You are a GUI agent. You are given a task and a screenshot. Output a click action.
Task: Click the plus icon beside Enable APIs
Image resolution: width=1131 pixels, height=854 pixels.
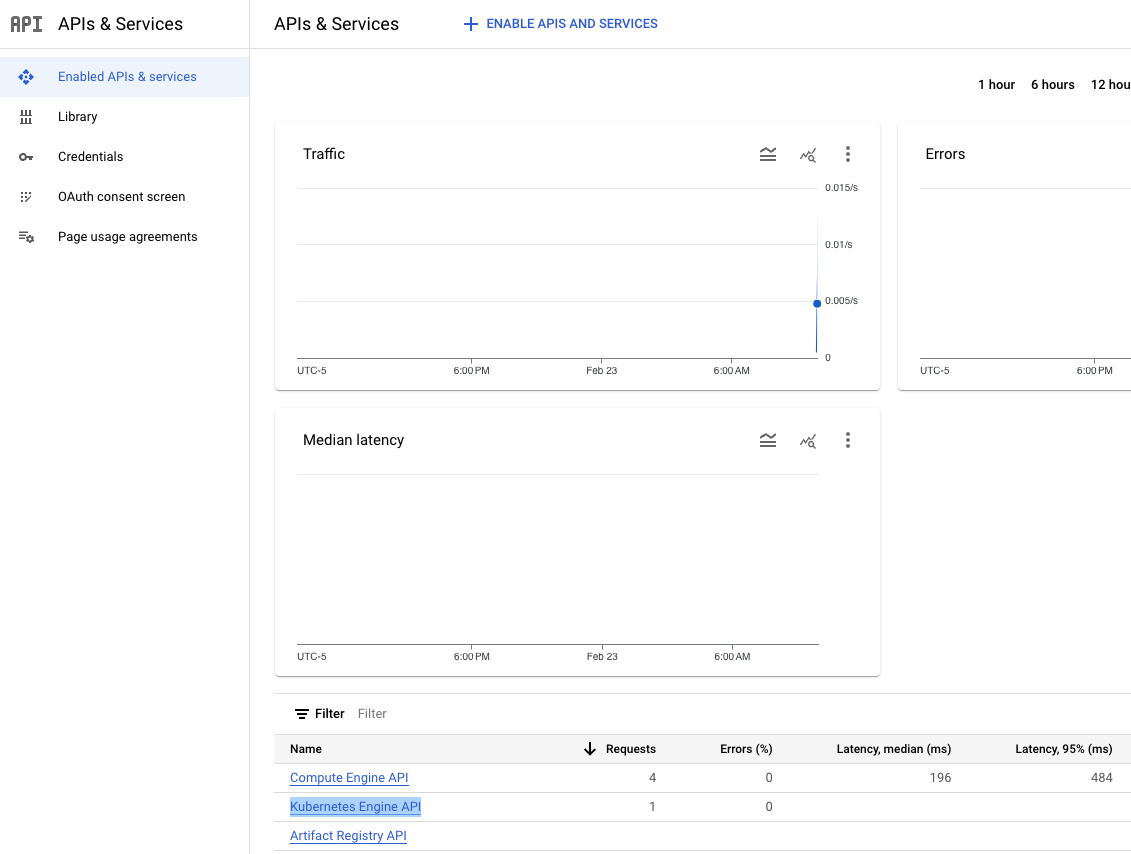coord(470,24)
